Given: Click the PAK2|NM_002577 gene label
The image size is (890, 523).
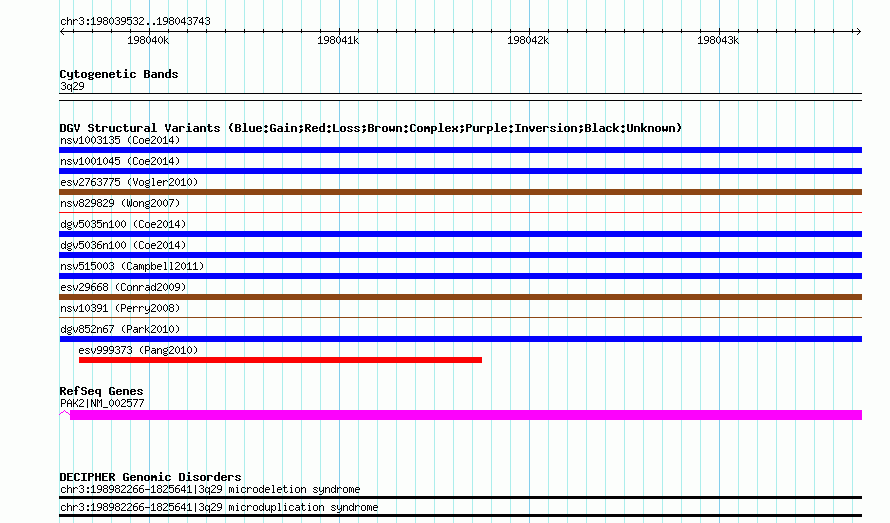Looking at the screenshot, I should (x=102, y=403).
